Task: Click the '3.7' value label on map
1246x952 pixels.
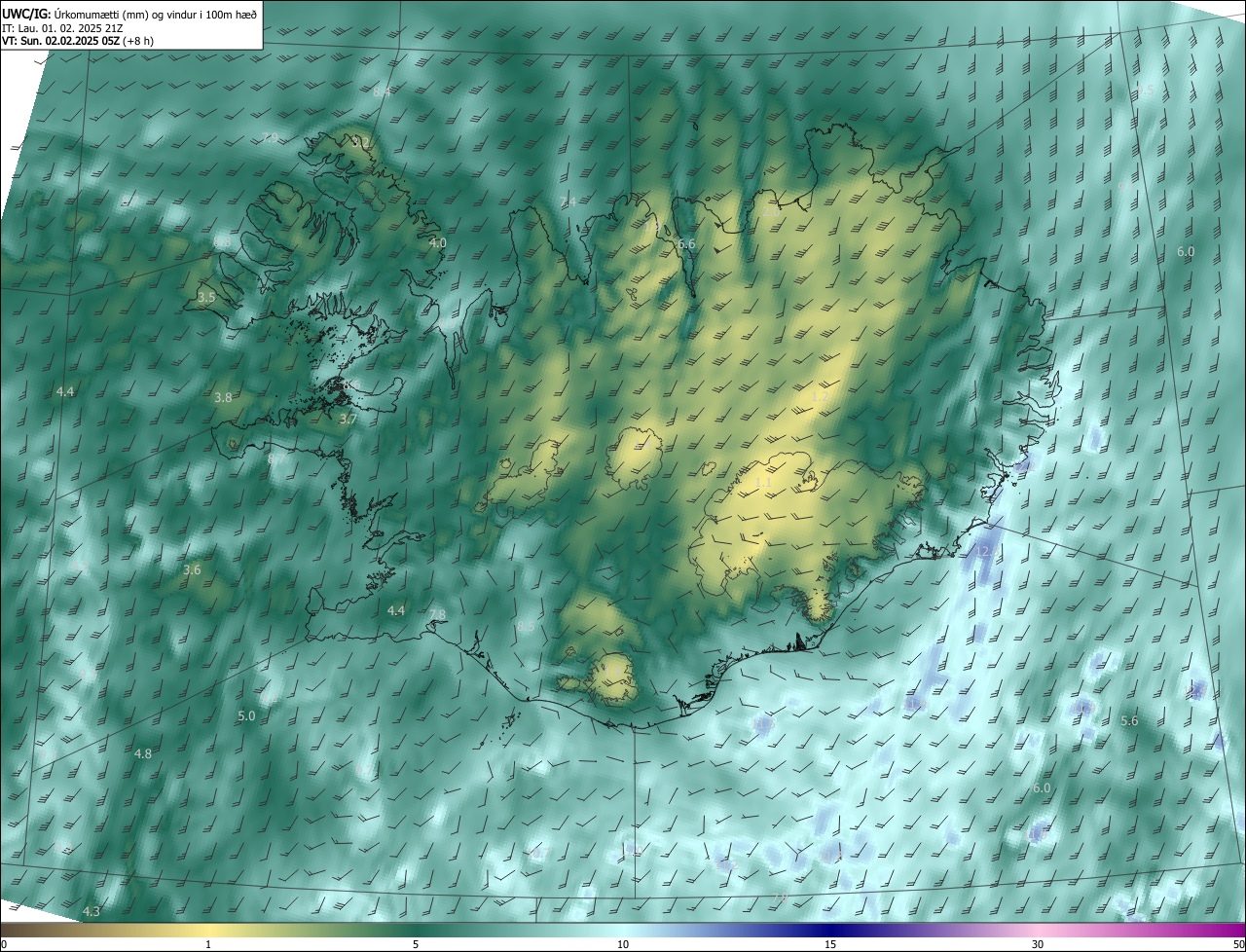Action: pos(348,420)
